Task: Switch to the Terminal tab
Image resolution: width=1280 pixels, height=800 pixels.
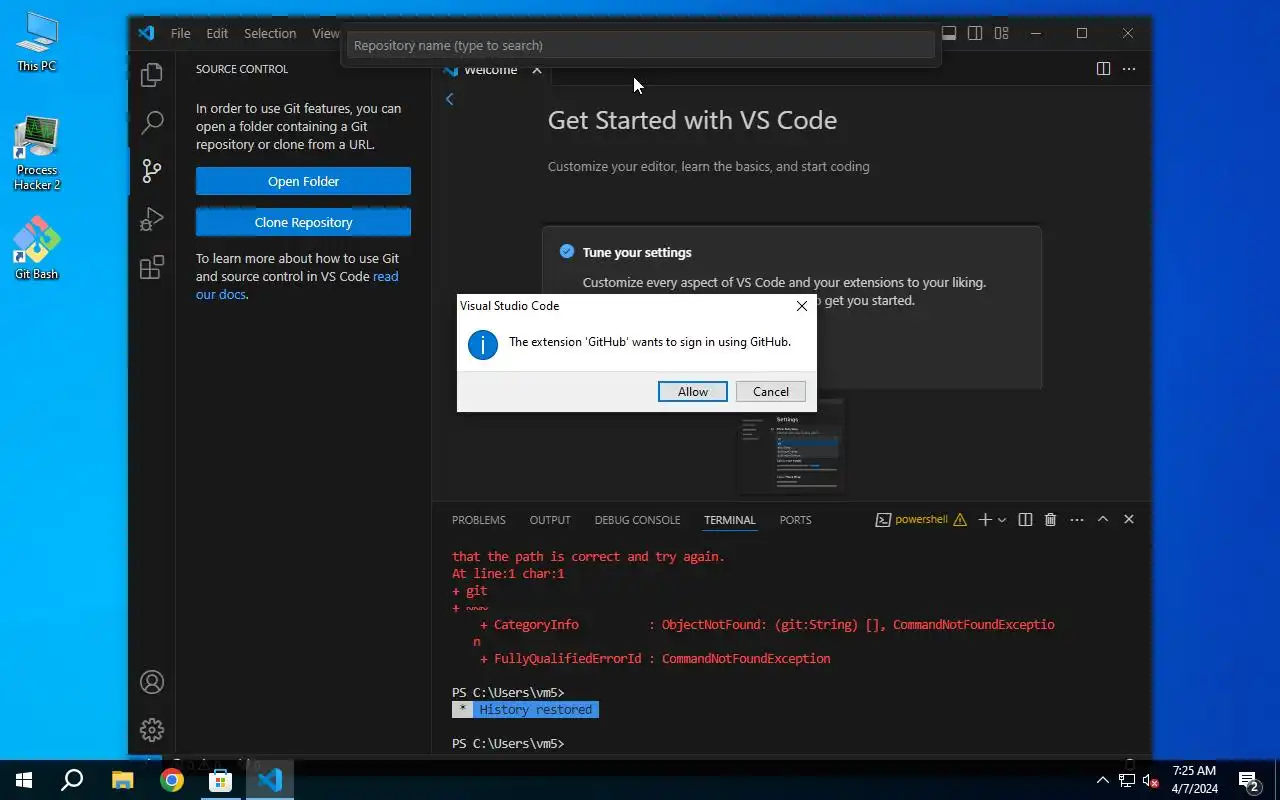Action: point(729,520)
